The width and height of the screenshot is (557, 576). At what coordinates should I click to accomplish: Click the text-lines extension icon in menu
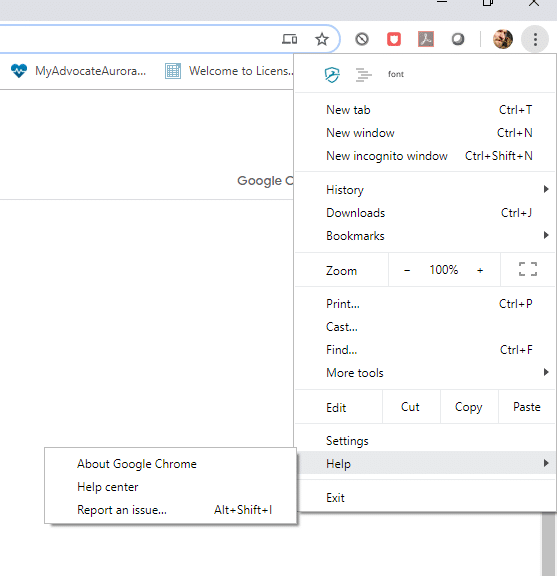coord(364,75)
